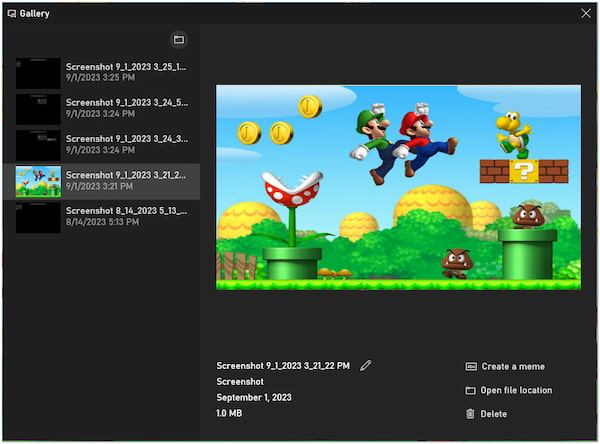This screenshot has height=444, width=600.
Task: Click the Screenshot 9_1_2023 3_21 list title
Action: point(126,175)
